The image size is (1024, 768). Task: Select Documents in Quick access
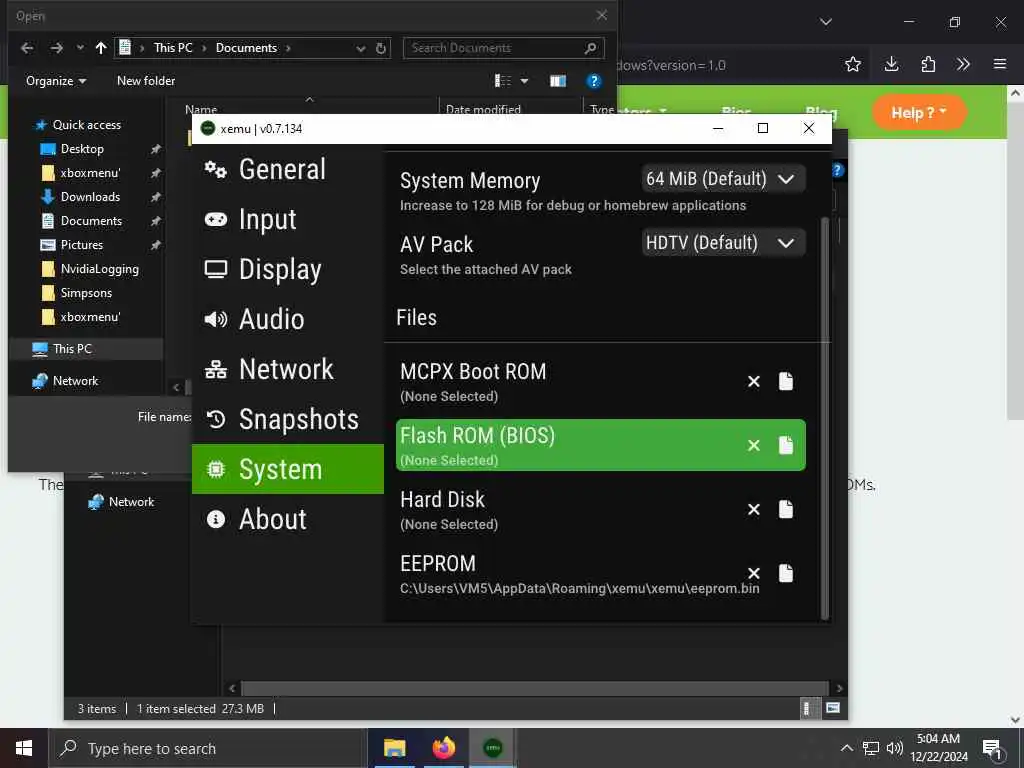[91, 221]
